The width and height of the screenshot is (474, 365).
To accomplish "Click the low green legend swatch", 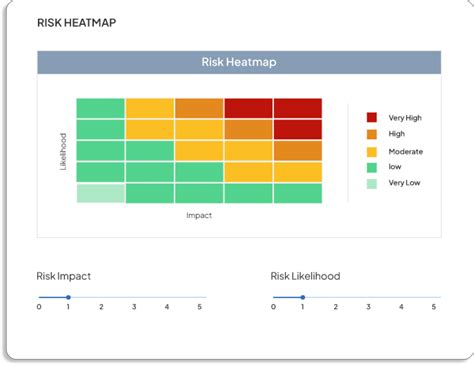I will coord(372,167).
